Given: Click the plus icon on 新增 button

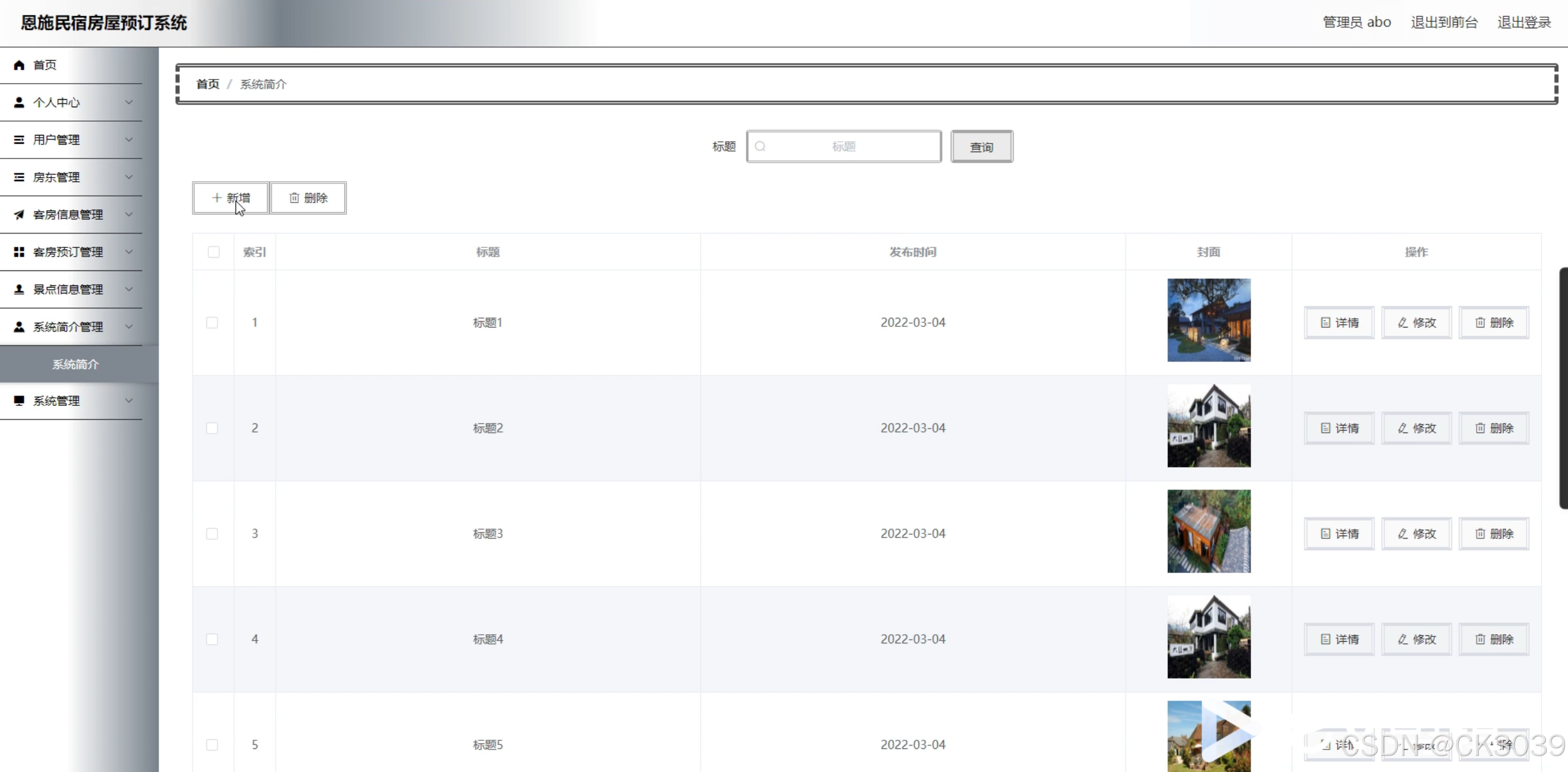Looking at the screenshot, I should 216,198.
